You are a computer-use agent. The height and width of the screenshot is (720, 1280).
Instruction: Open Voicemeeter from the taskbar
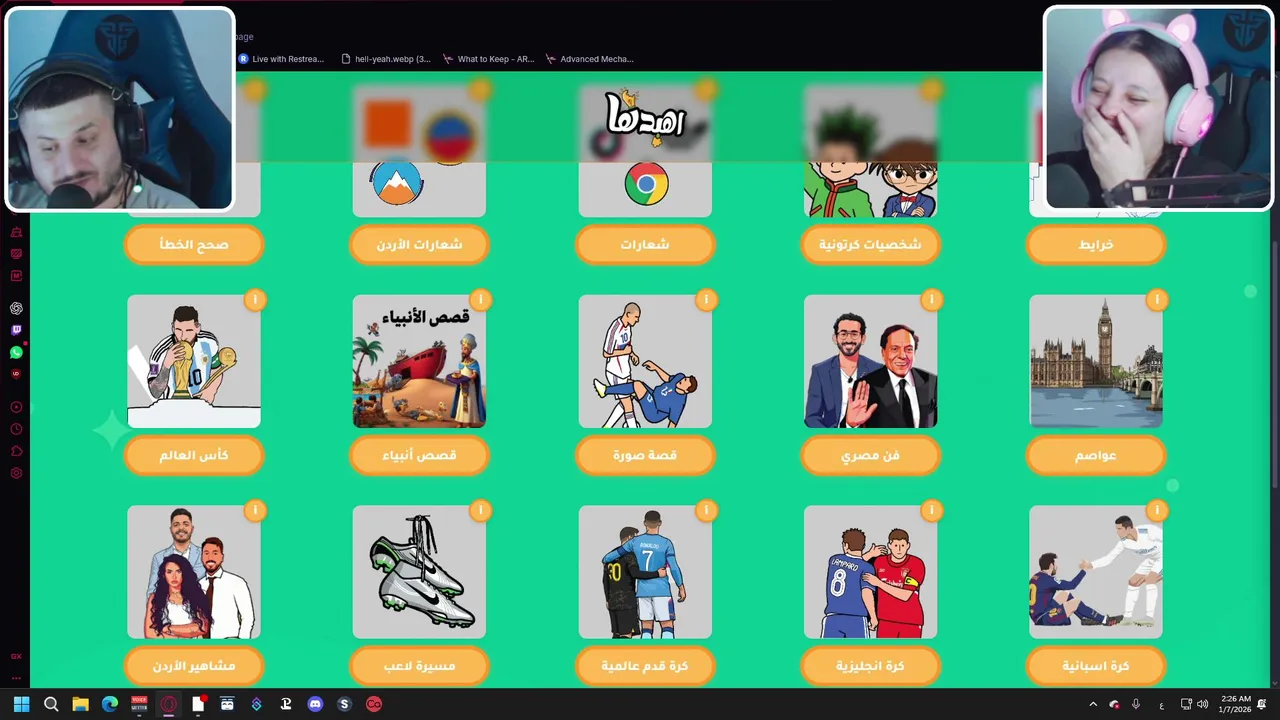click(x=139, y=704)
